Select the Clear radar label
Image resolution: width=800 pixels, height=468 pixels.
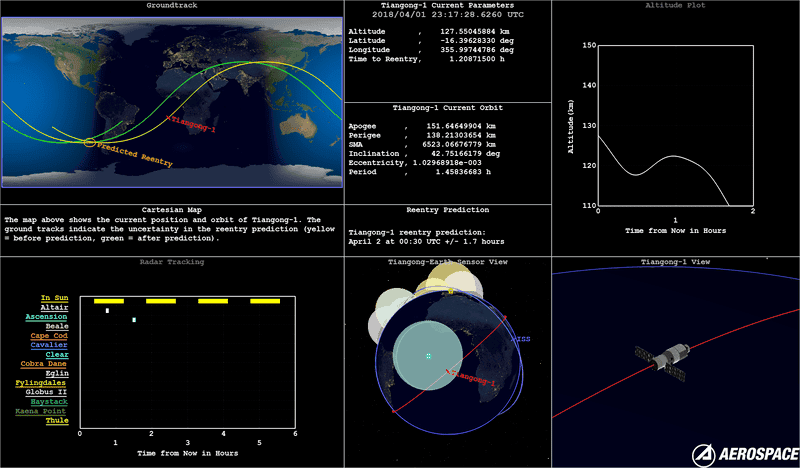(x=57, y=355)
